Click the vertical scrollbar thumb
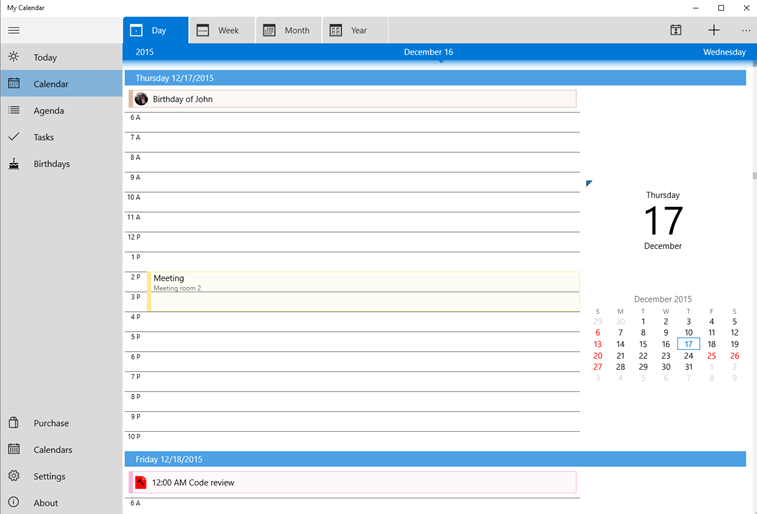 click(x=754, y=176)
